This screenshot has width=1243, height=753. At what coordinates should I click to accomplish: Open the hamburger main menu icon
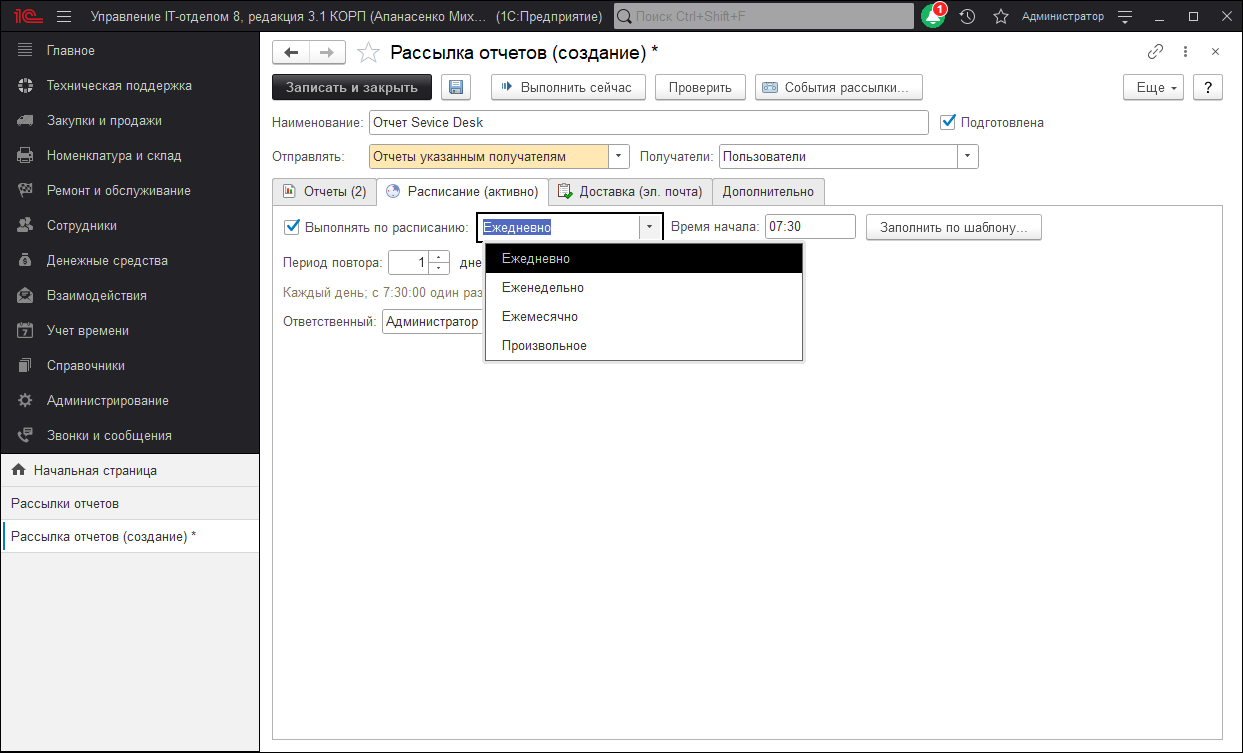coord(64,17)
